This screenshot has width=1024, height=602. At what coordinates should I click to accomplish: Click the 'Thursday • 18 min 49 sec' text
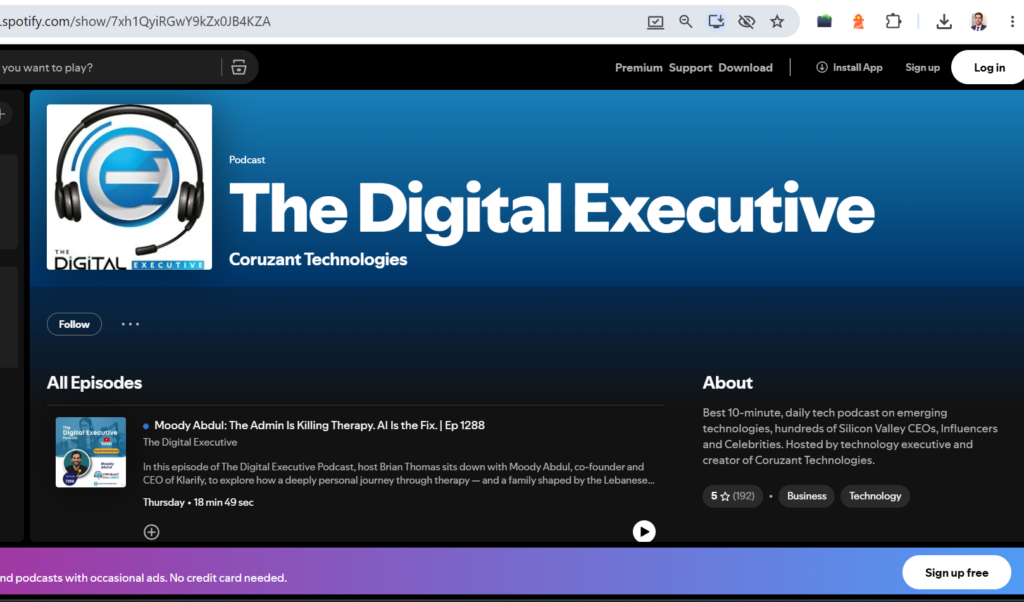click(198, 502)
